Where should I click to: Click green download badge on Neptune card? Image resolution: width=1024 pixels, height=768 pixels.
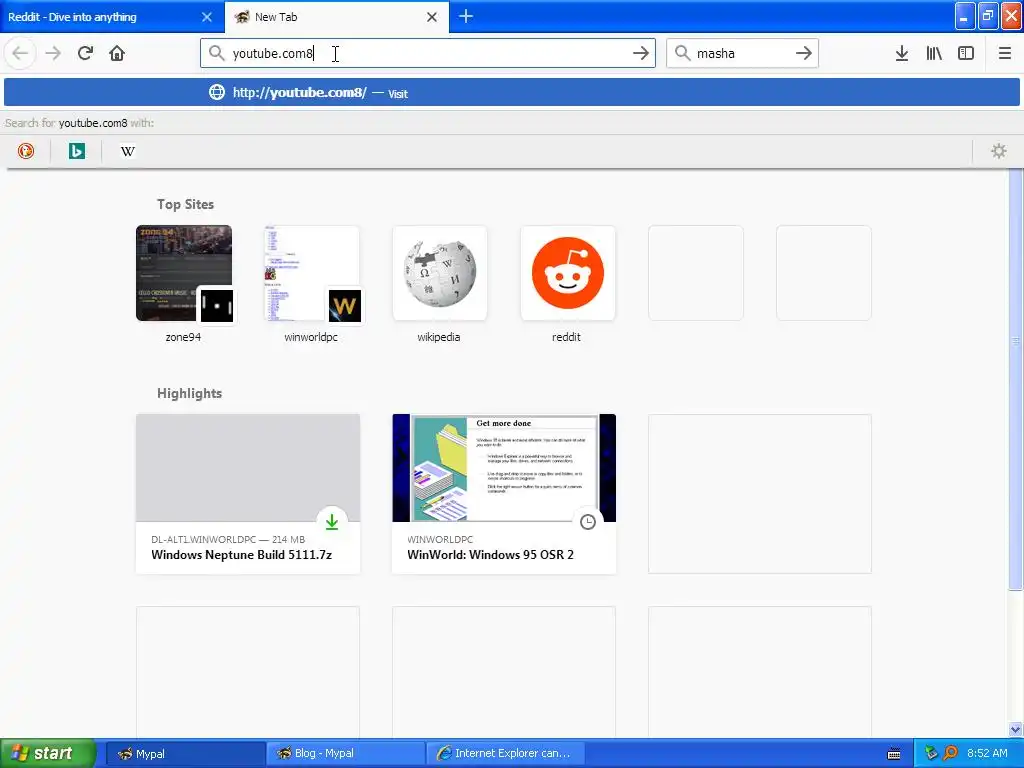(x=332, y=522)
